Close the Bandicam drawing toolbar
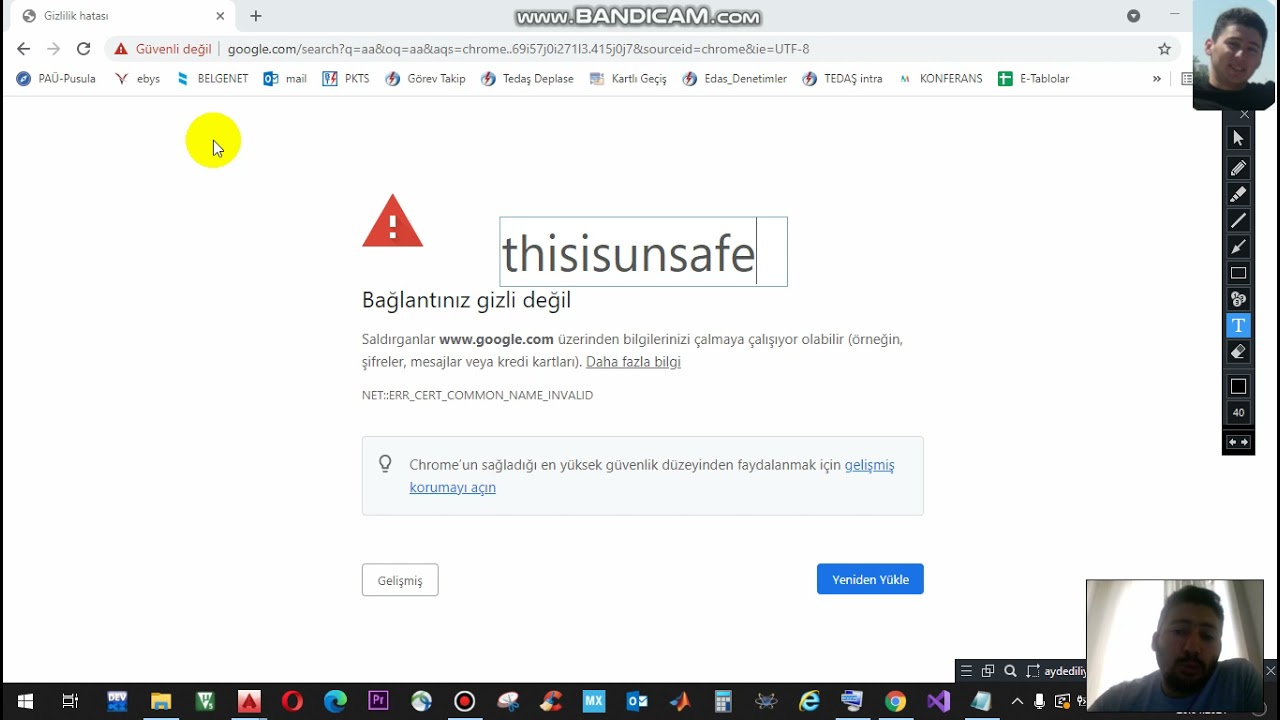The height and width of the screenshot is (720, 1280). pos(1244,115)
